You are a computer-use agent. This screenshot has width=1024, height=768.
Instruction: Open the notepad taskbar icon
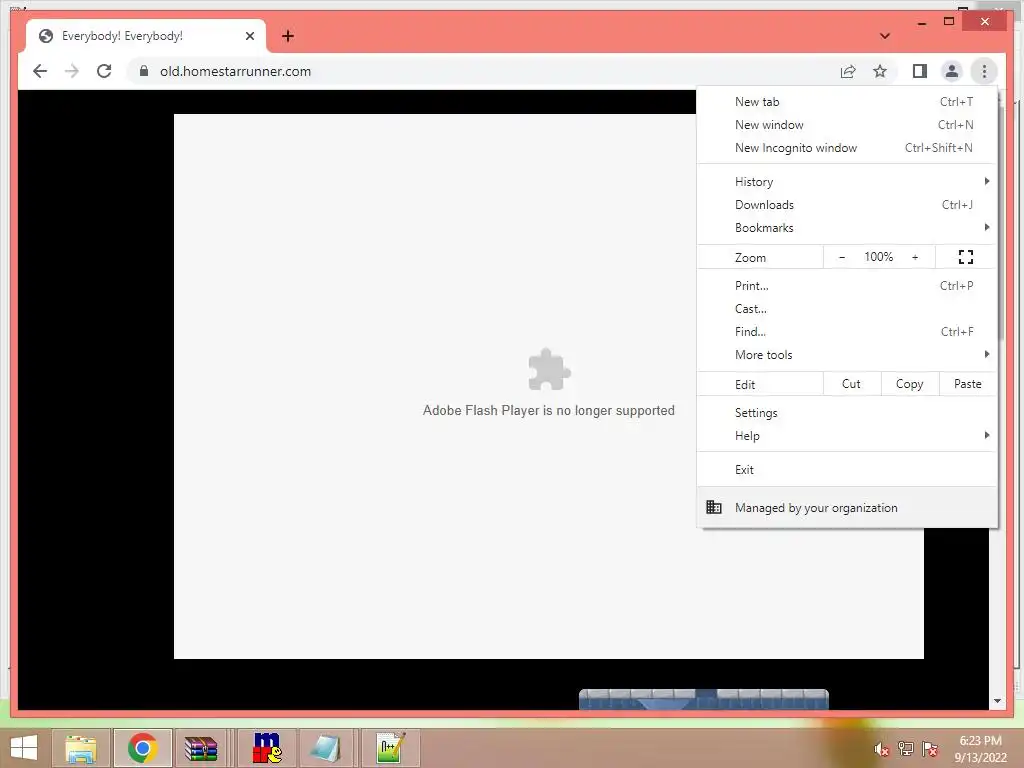click(325, 748)
